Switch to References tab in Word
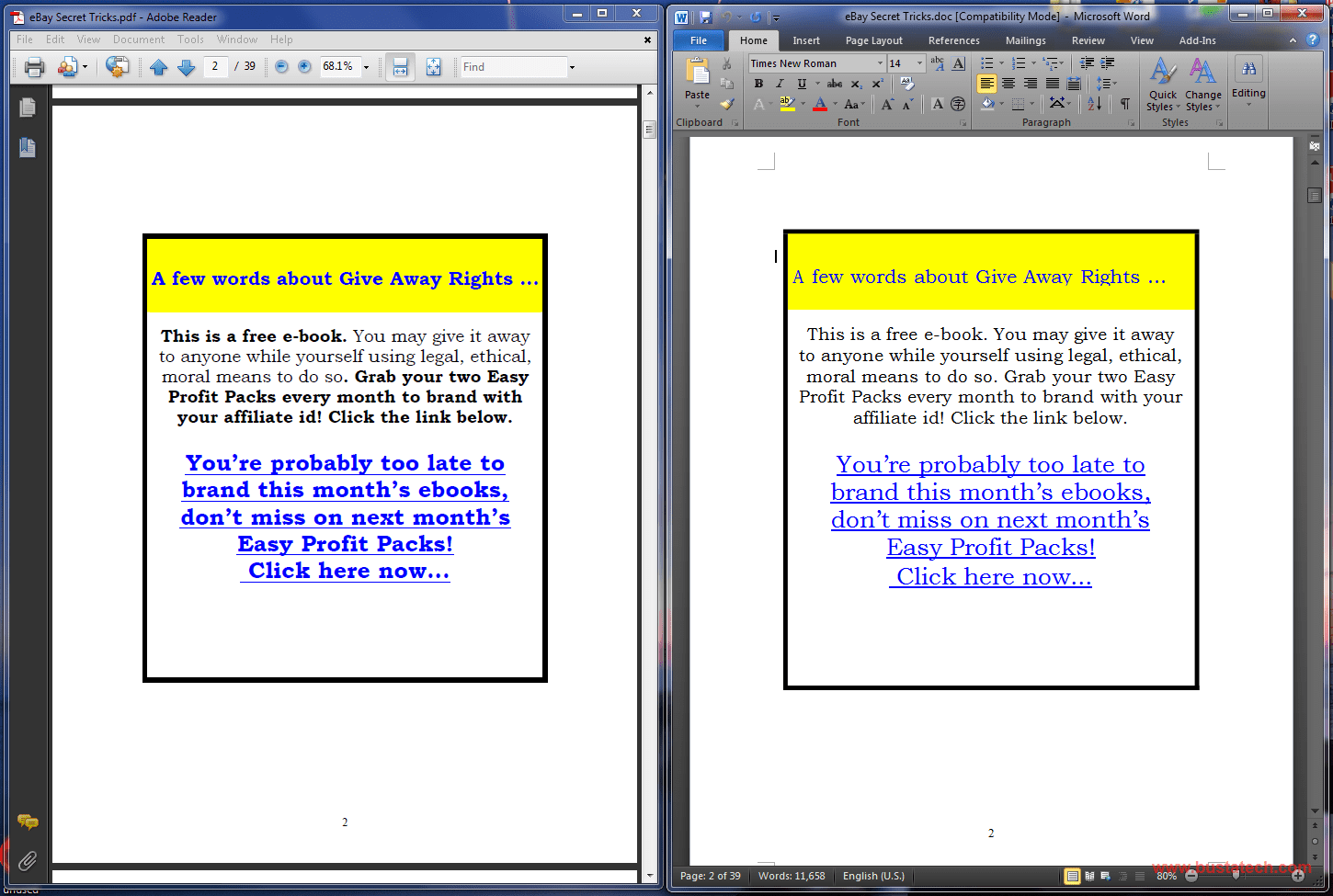 tap(953, 40)
